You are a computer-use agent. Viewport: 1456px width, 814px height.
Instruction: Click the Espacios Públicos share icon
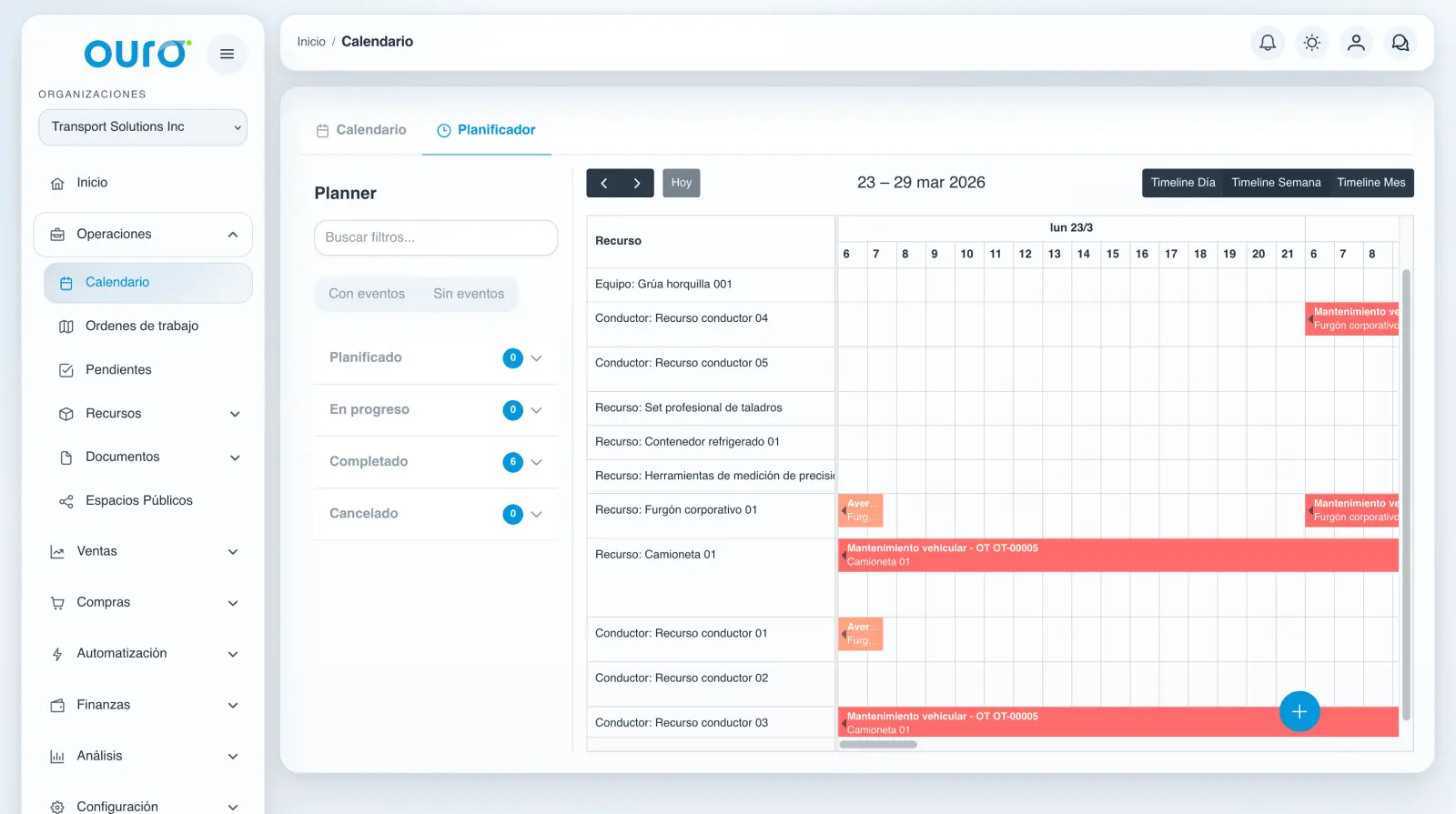66,501
